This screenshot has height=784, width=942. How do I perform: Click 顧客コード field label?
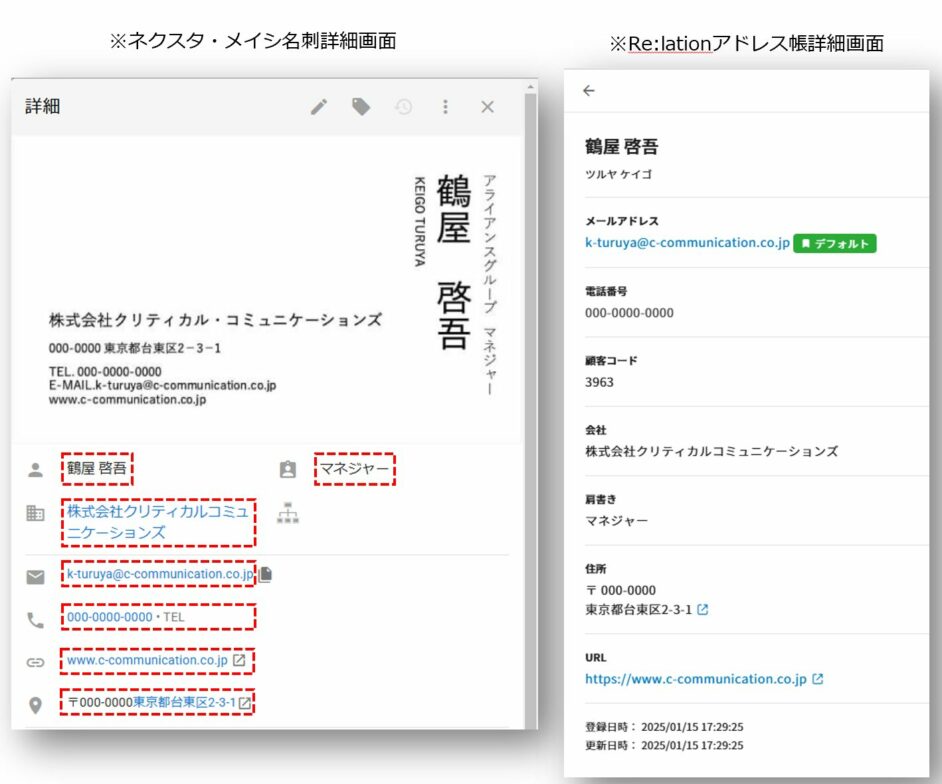click(x=611, y=360)
